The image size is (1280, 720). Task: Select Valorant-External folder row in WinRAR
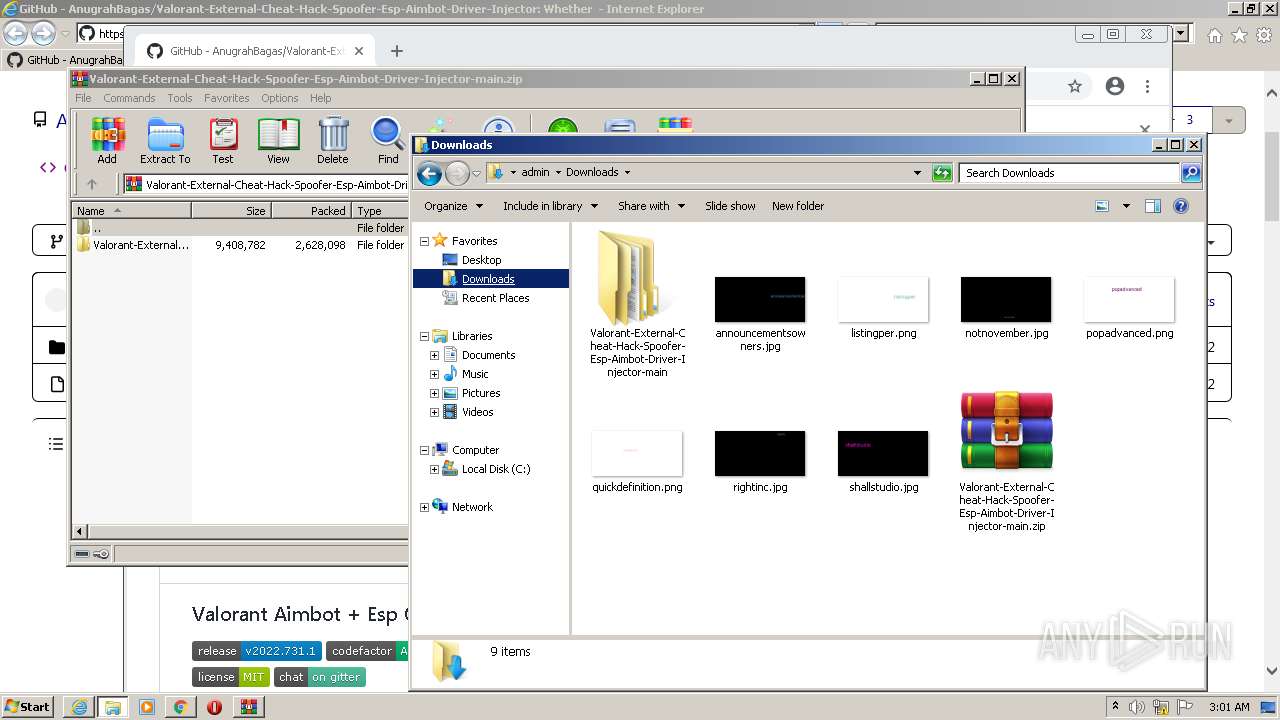pos(240,245)
